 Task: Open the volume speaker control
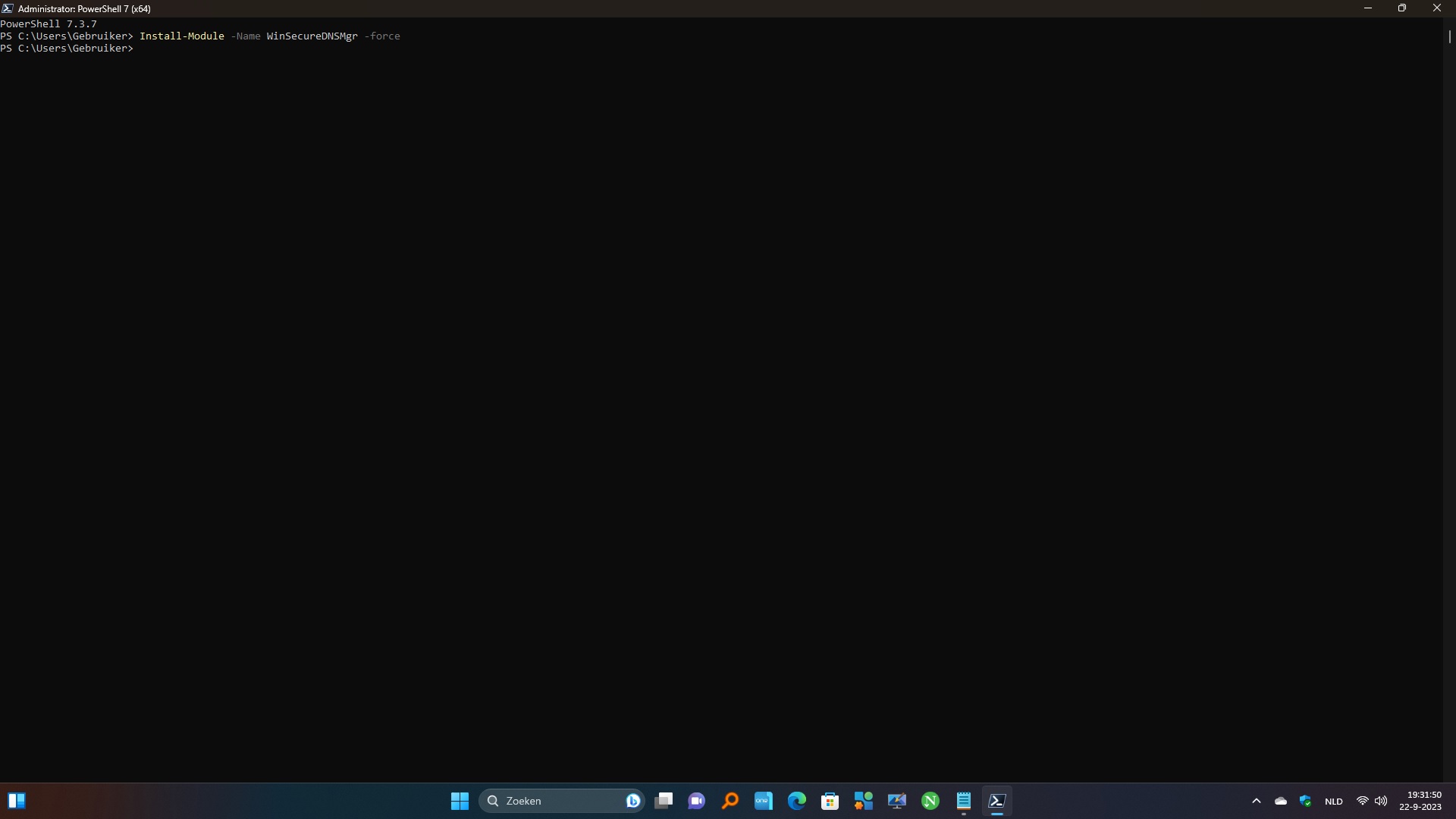pyautogui.click(x=1381, y=801)
